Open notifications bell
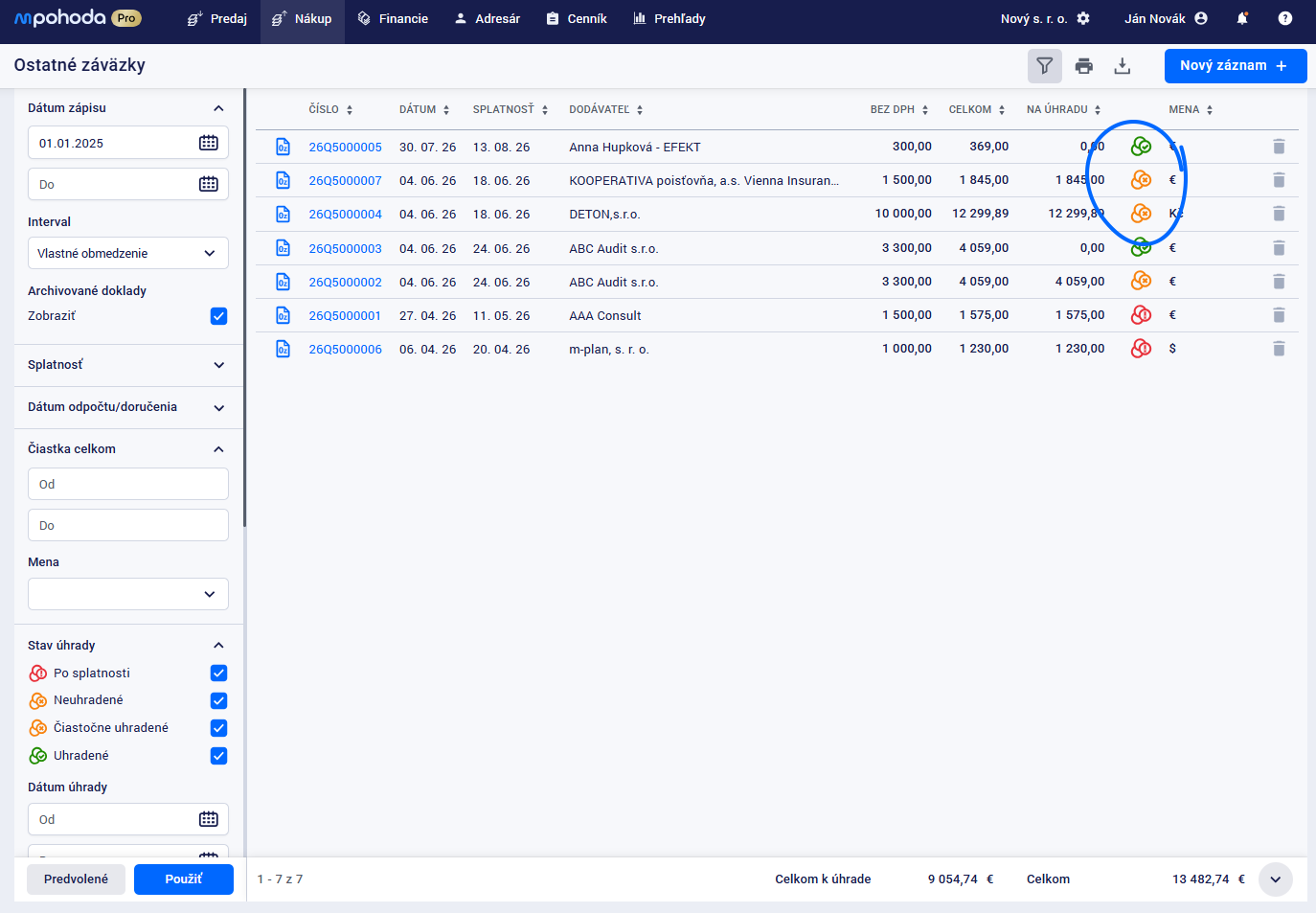The height and width of the screenshot is (913, 1316). click(1242, 18)
